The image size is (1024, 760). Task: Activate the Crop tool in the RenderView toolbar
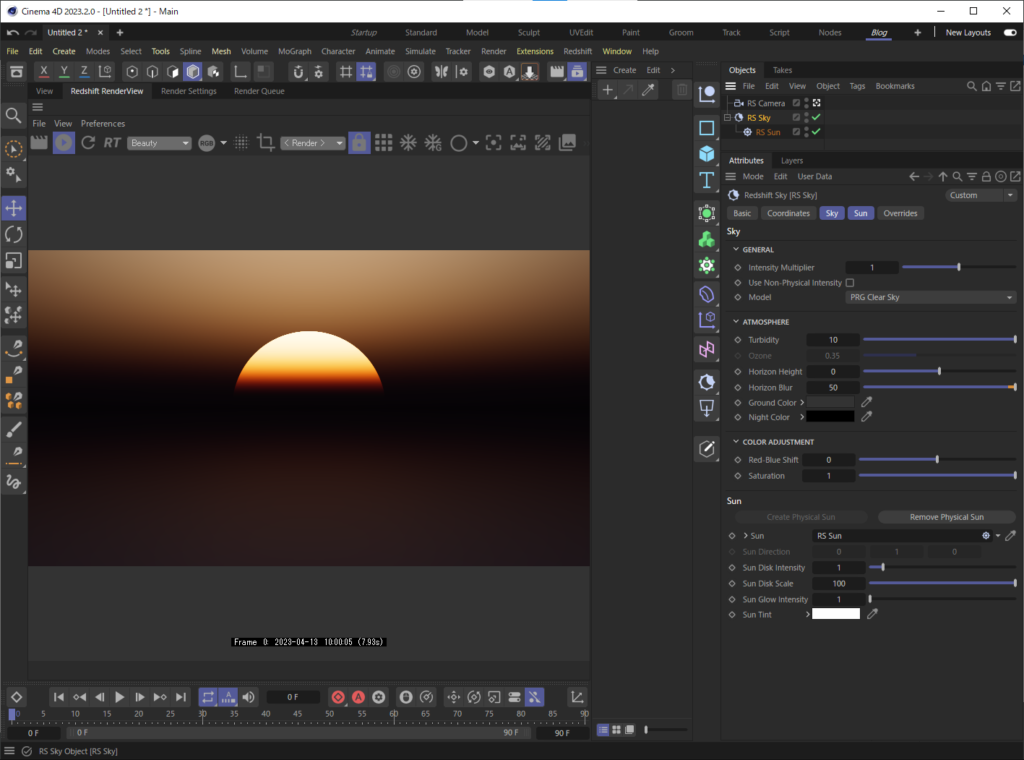(266, 142)
